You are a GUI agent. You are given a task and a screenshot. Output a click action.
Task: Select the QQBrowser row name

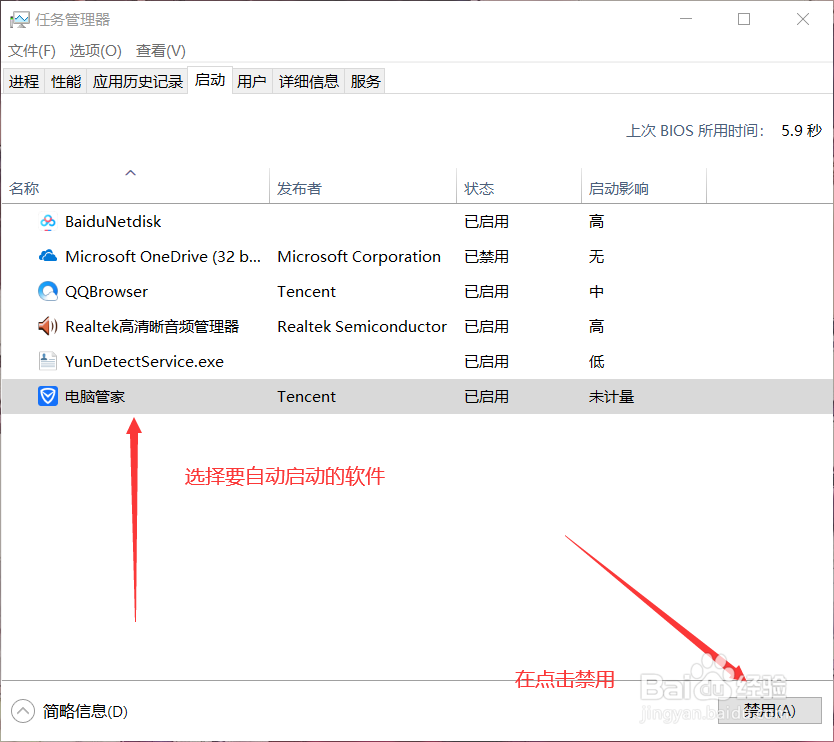(x=106, y=292)
